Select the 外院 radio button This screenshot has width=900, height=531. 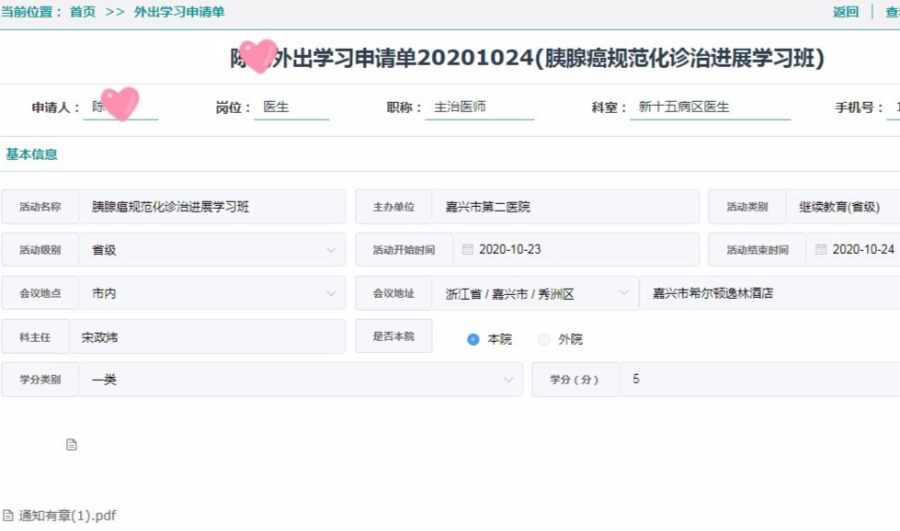[544, 340]
